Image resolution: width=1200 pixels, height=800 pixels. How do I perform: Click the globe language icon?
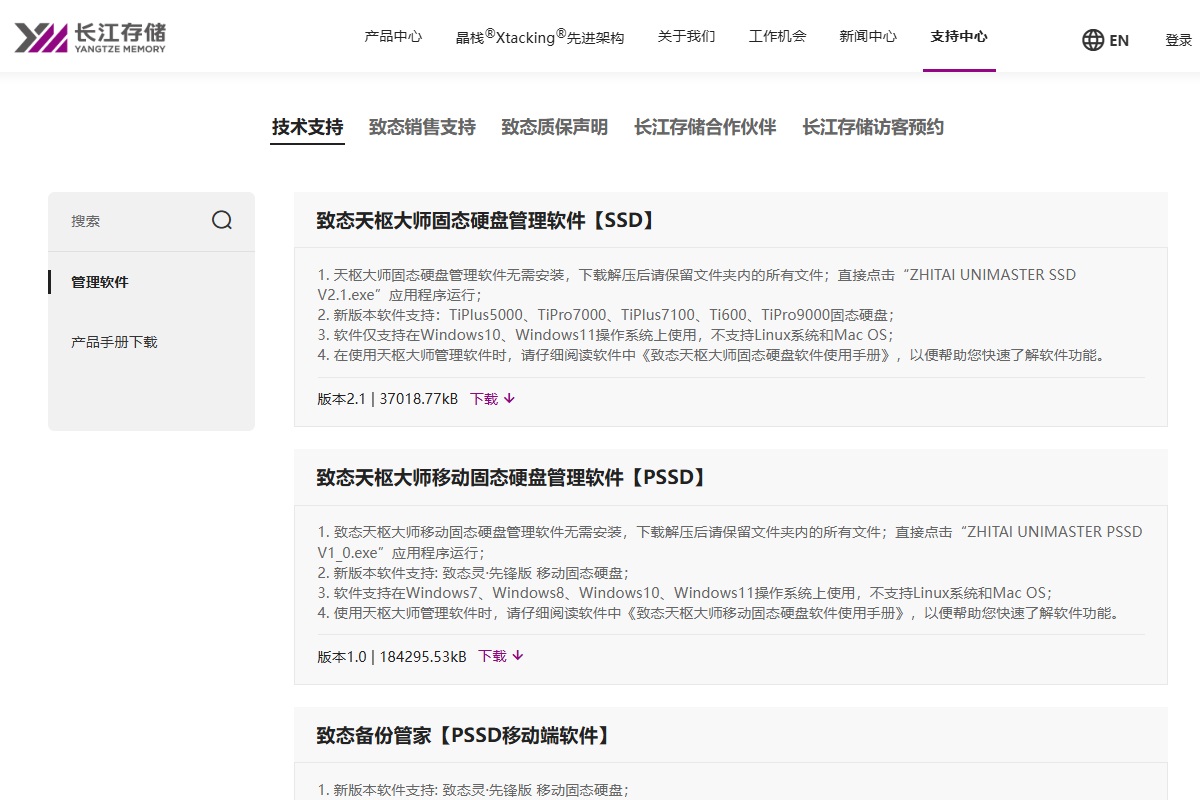click(1093, 40)
